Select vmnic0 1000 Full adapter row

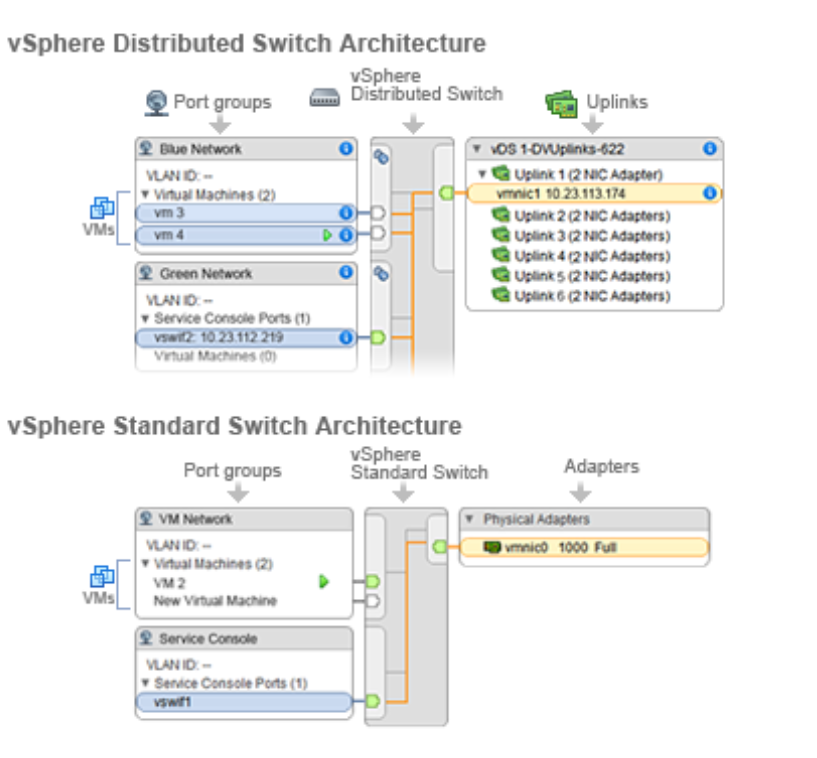(x=584, y=547)
